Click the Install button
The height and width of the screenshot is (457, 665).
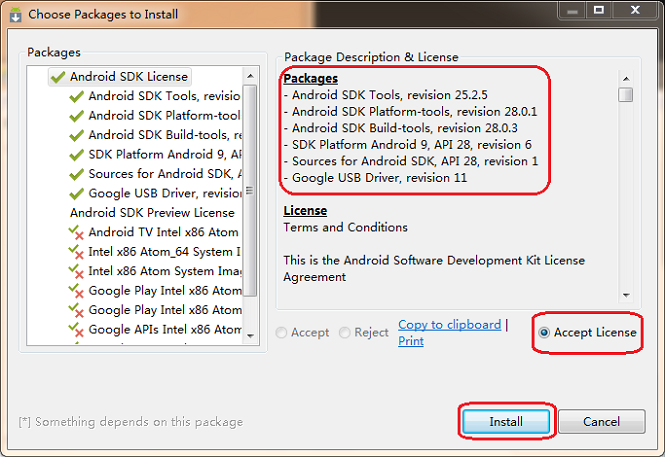506,421
